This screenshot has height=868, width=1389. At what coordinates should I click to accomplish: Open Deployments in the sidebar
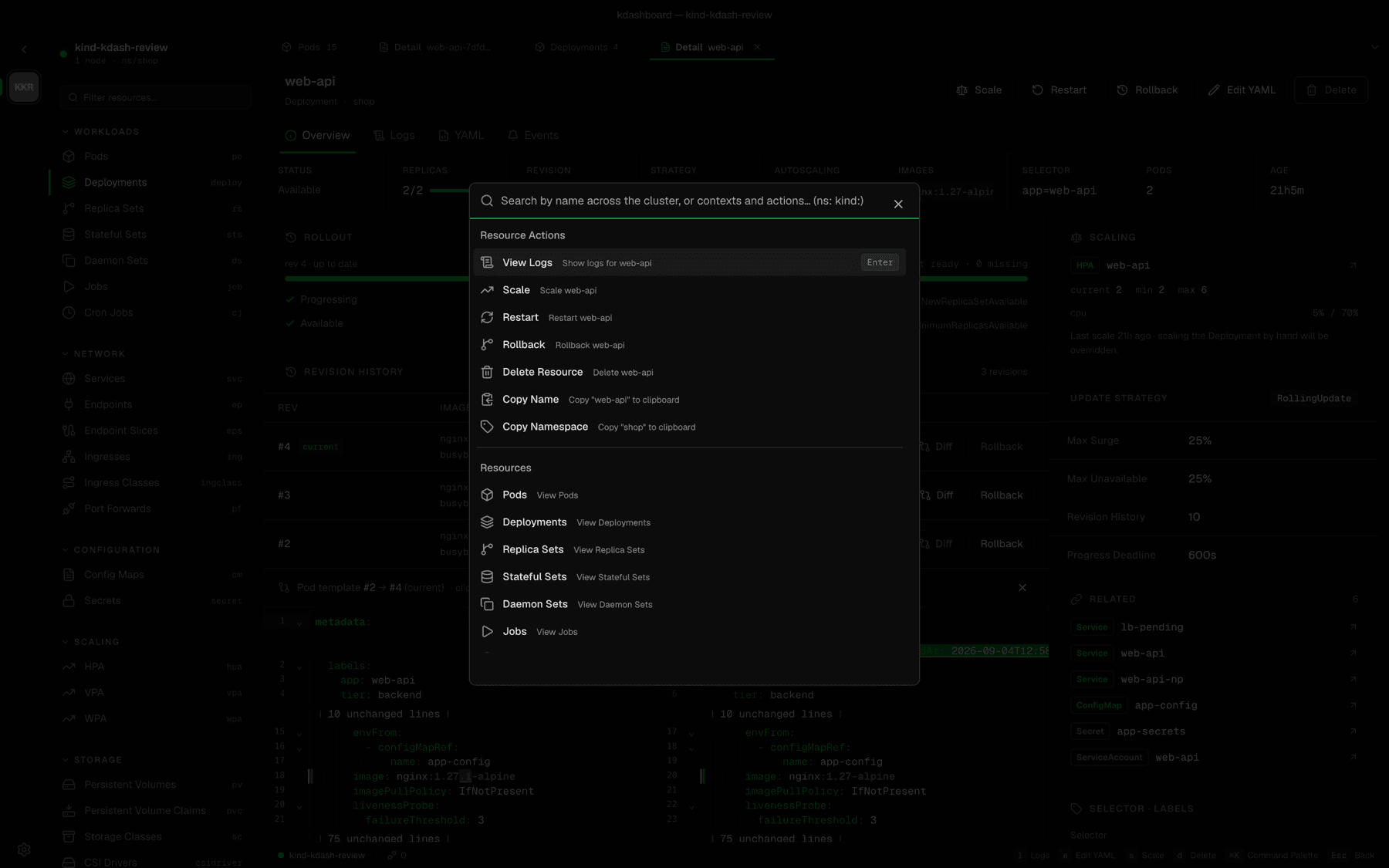pos(153,182)
